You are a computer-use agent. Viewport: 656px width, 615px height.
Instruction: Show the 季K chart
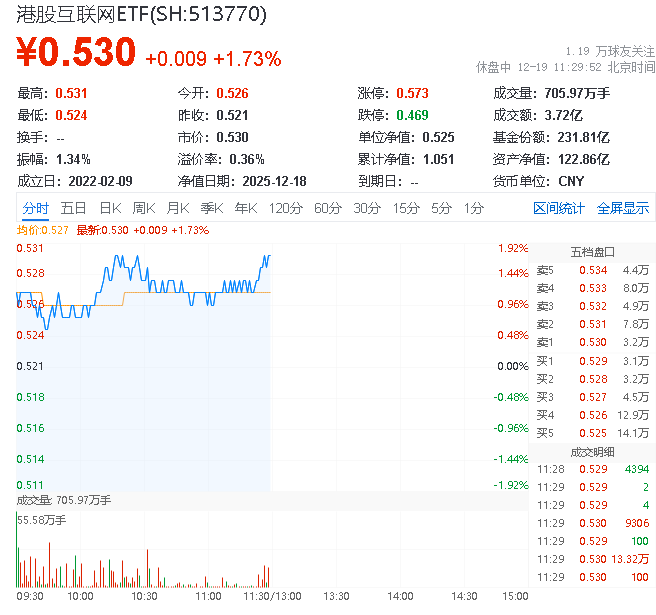(x=211, y=208)
